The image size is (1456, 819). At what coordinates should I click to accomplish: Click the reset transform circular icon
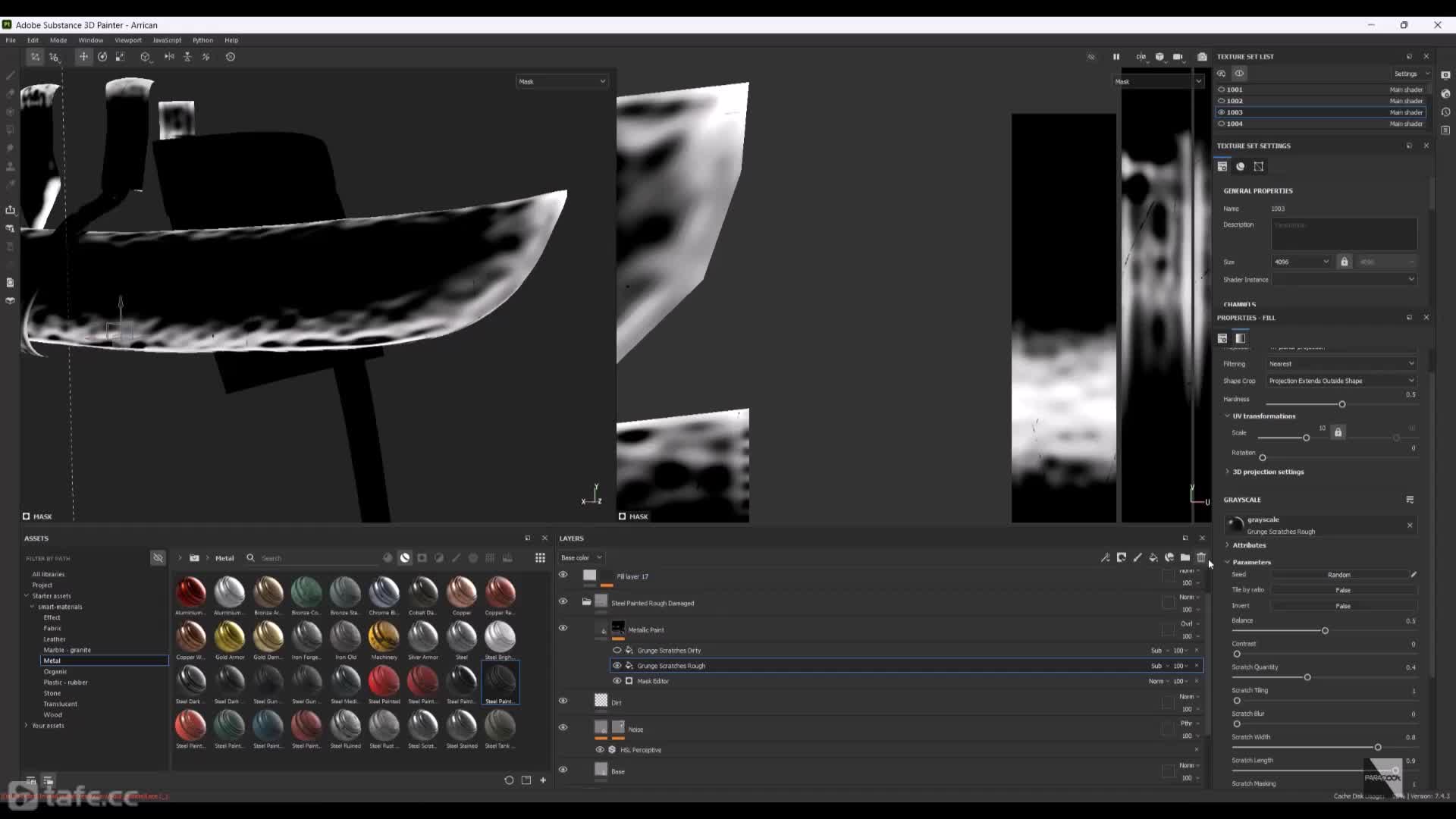coord(231,57)
